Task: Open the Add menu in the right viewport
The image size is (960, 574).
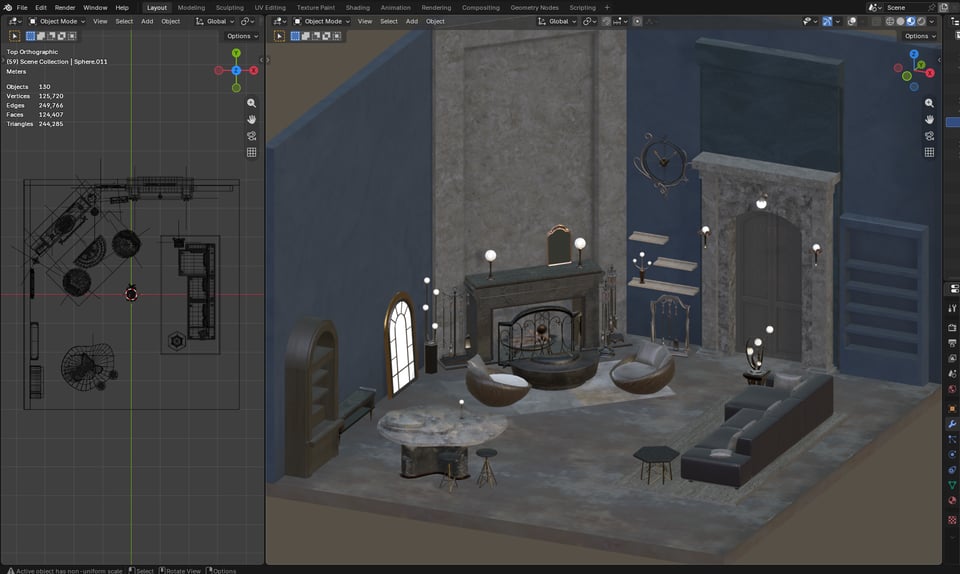Action: tap(412, 21)
